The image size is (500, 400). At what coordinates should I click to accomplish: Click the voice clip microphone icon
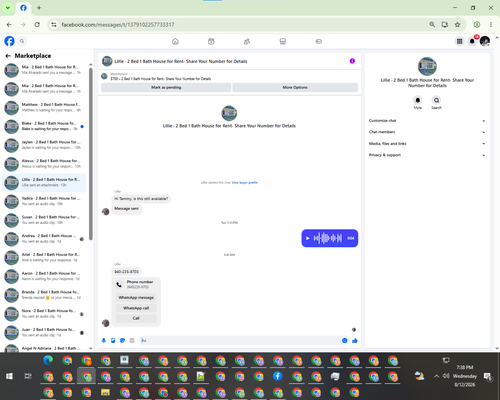(104, 340)
